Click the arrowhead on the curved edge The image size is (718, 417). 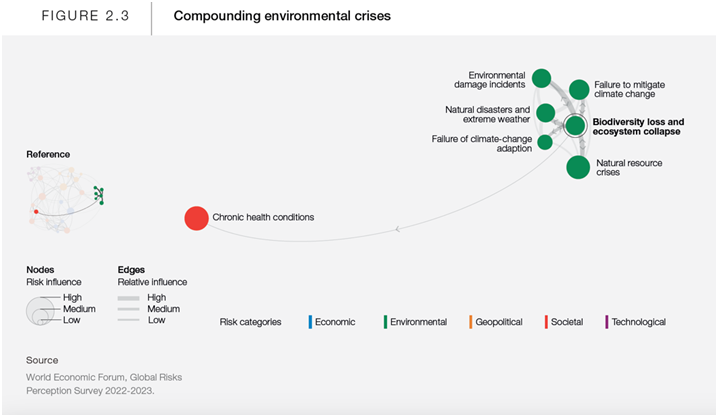(398, 231)
